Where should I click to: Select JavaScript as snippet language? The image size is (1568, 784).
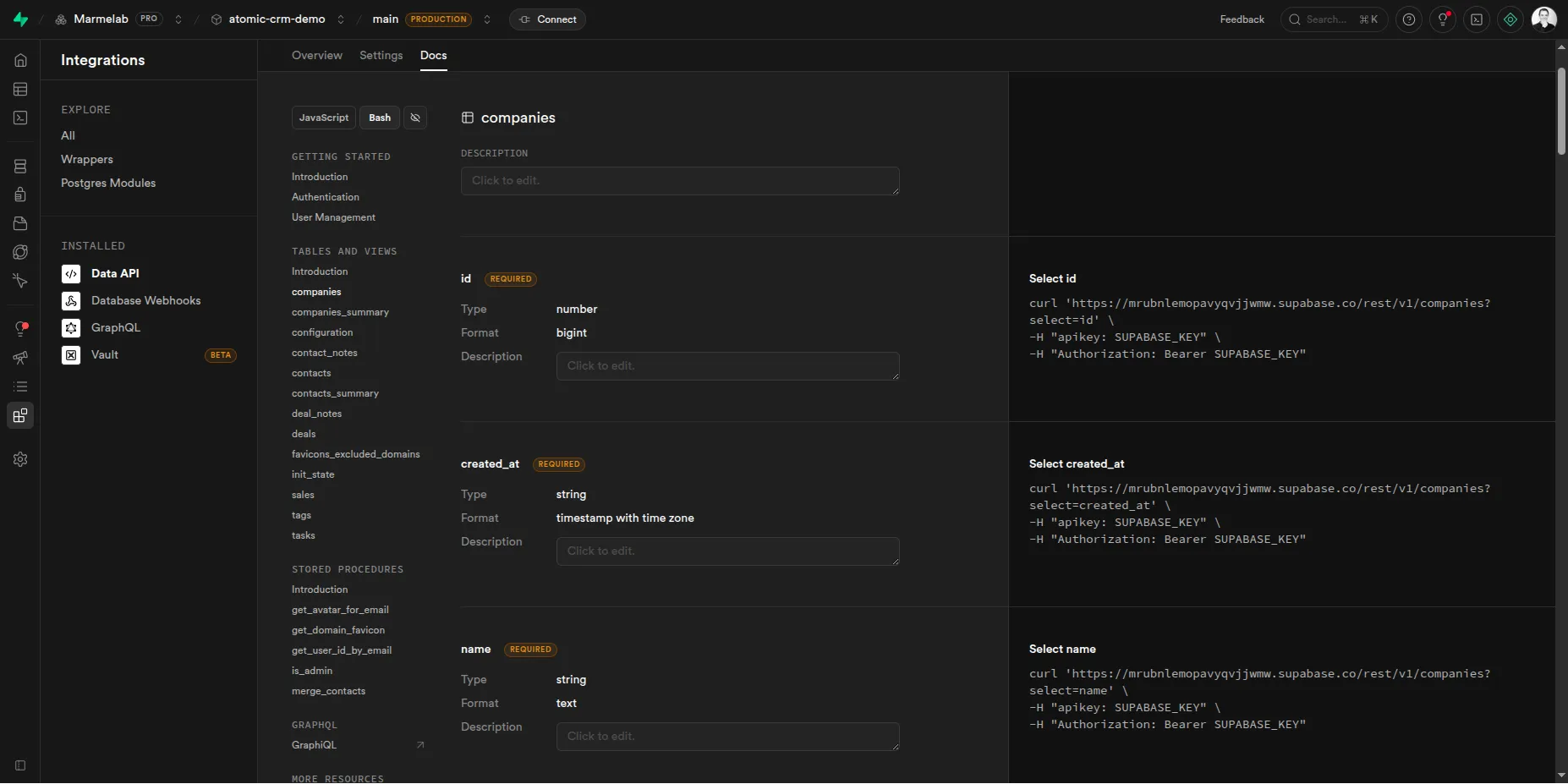[x=323, y=118]
